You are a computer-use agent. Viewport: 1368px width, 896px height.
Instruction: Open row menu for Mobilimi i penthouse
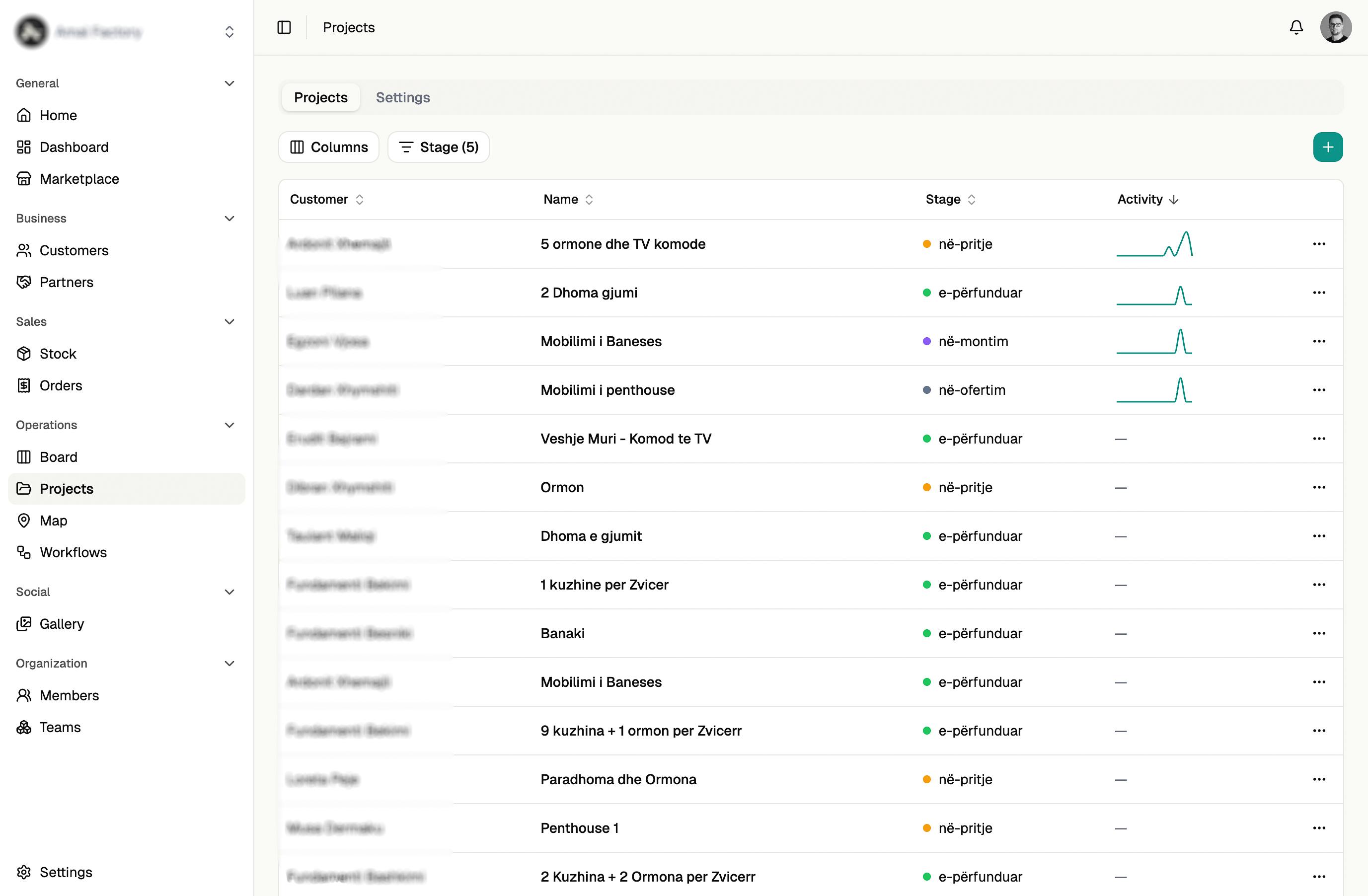(x=1319, y=390)
